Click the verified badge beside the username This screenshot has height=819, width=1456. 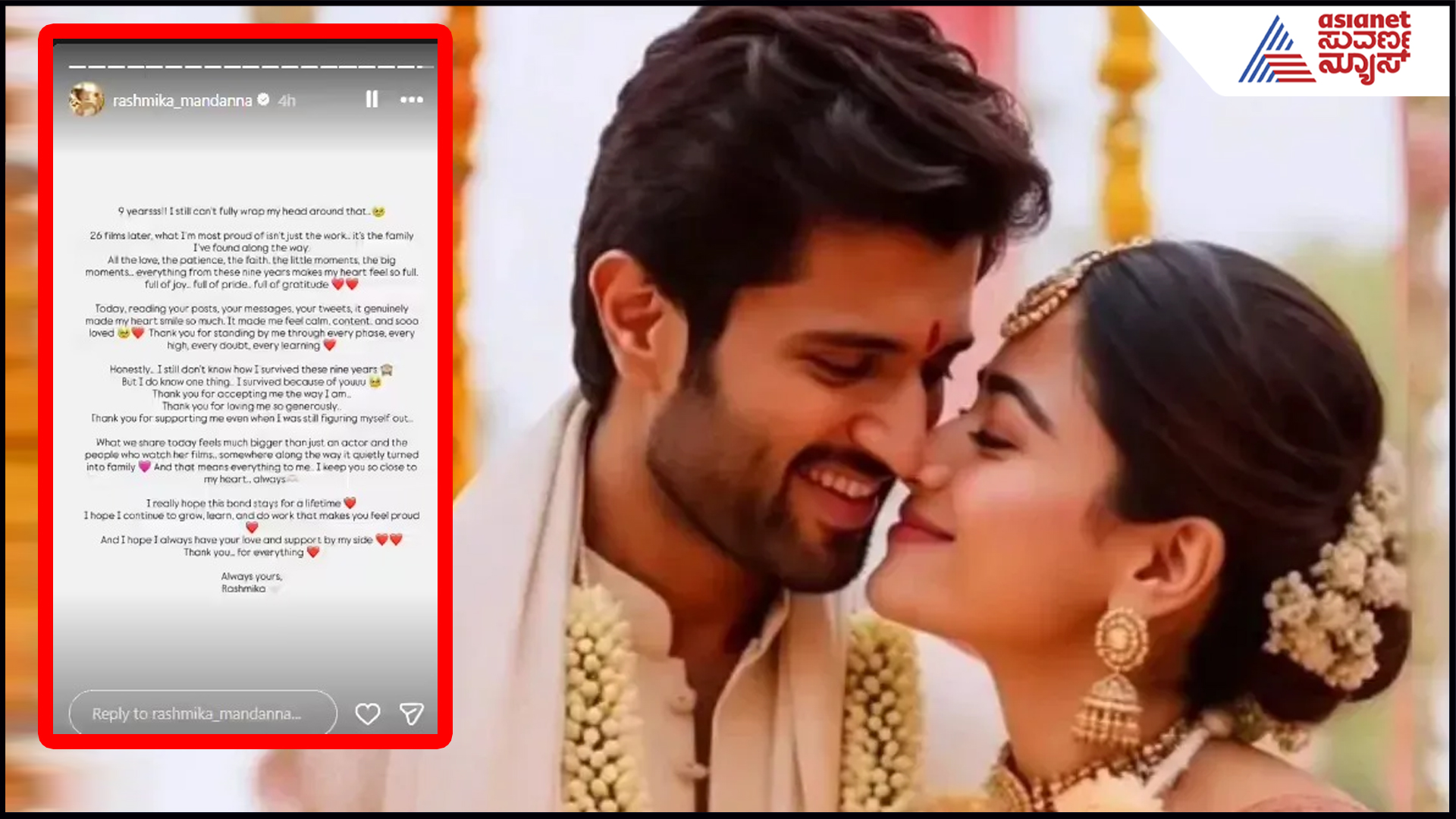pyautogui.click(x=263, y=99)
